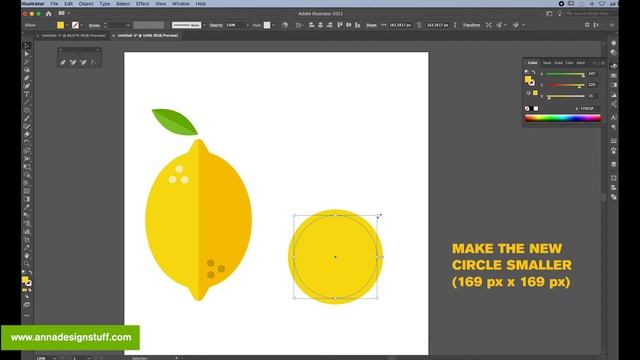The height and width of the screenshot is (360, 640).
Task: Select the Paintbrush tool
Action: click(27, 118)
